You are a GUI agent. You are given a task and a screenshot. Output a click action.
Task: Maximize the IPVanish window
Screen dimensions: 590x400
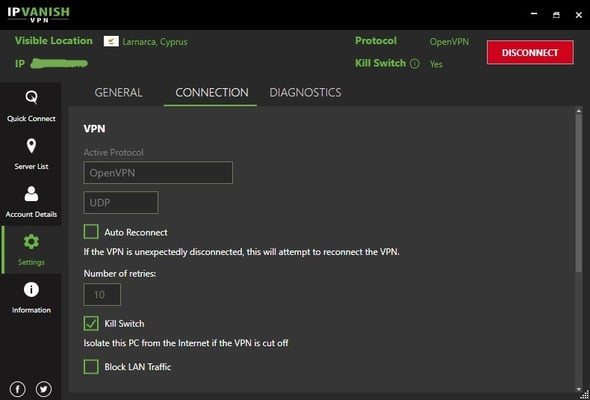[556, 15]
